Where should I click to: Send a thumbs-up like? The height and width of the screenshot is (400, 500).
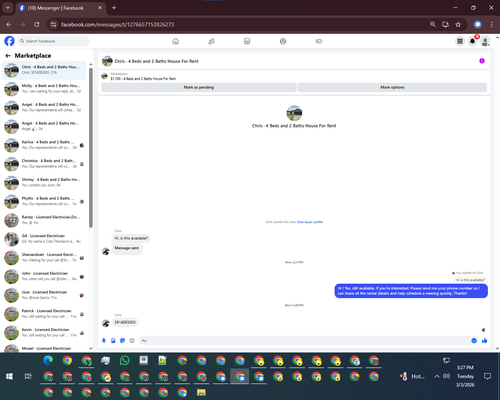pos(484,340)
